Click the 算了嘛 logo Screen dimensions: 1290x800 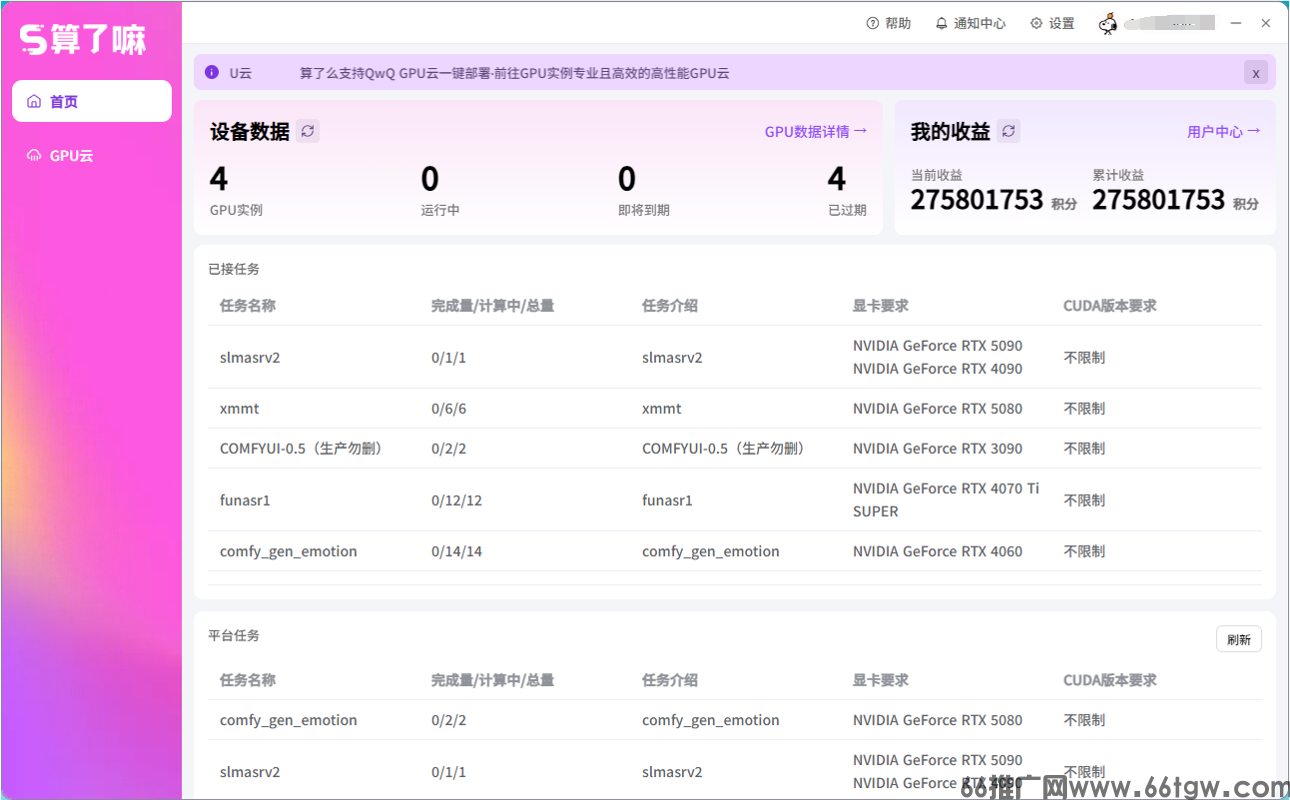coord(84,39)
